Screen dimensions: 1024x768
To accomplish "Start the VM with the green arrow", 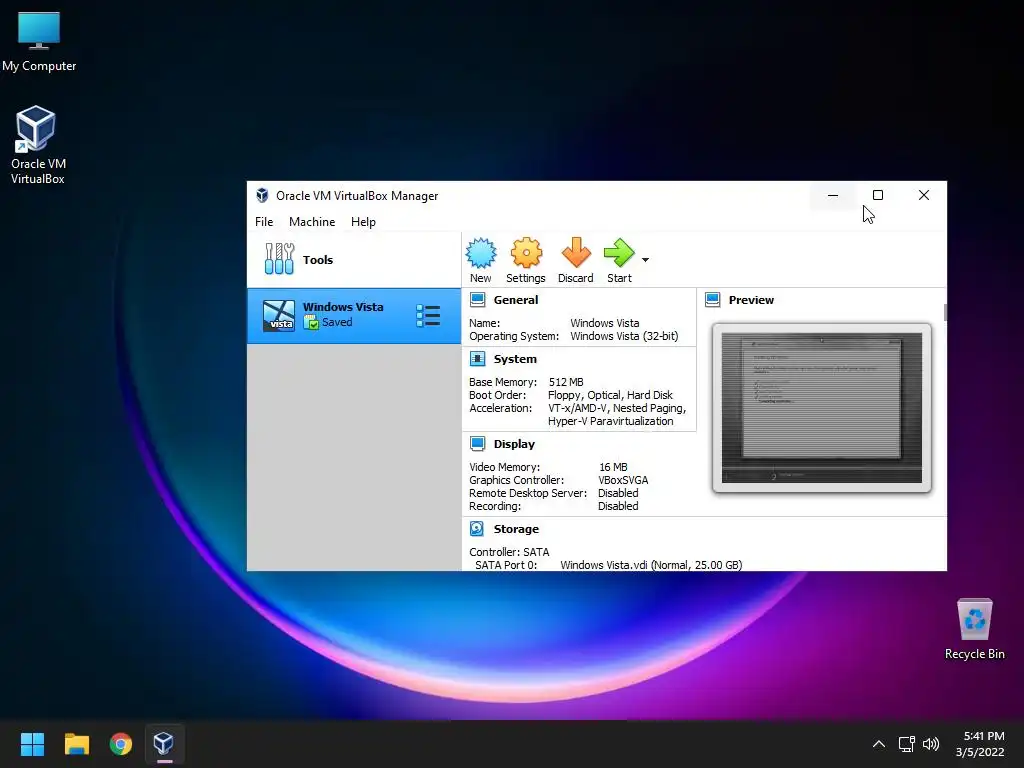I will click(x=619, y=253).
